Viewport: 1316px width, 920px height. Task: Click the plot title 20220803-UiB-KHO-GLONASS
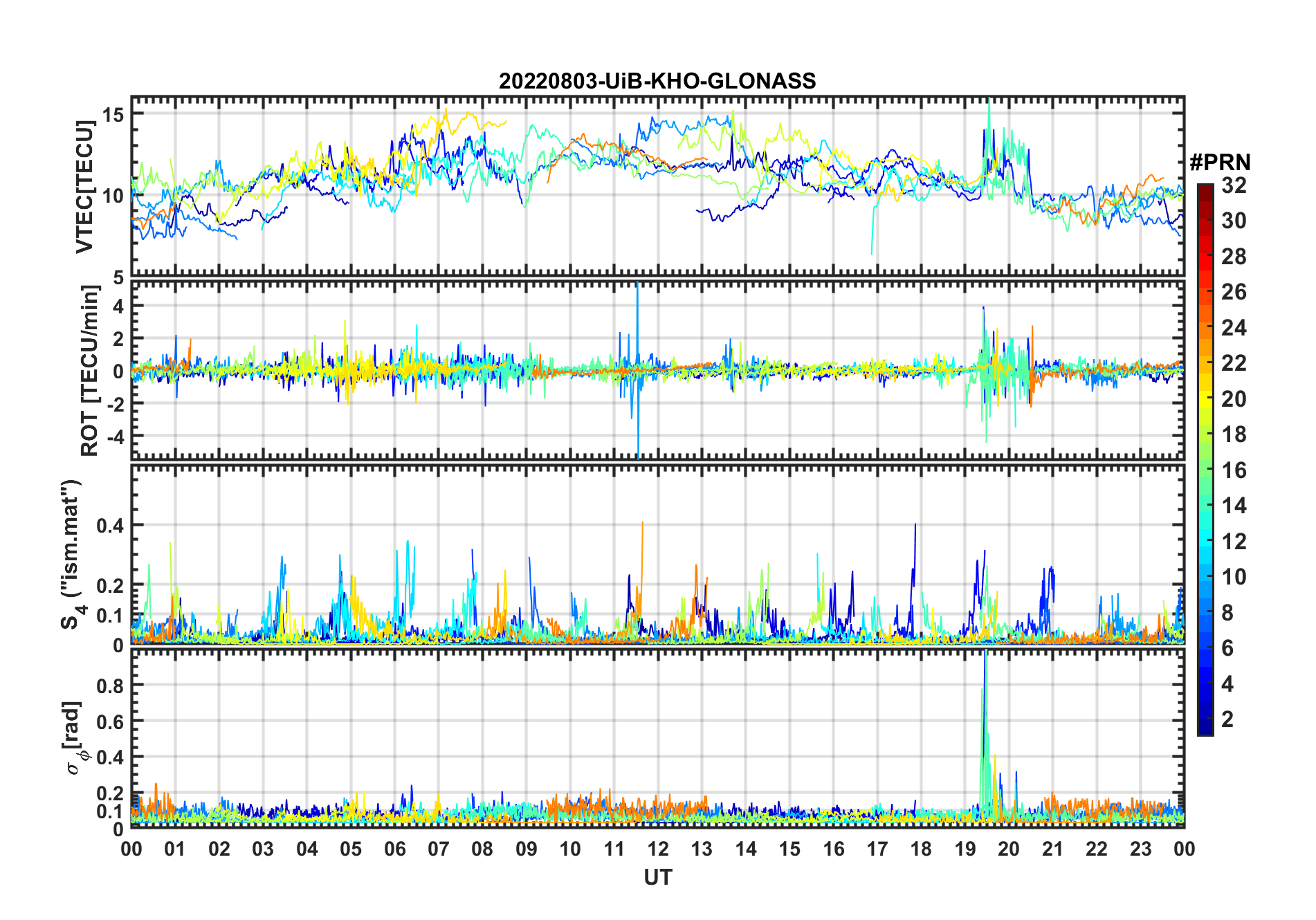(657, 82)
